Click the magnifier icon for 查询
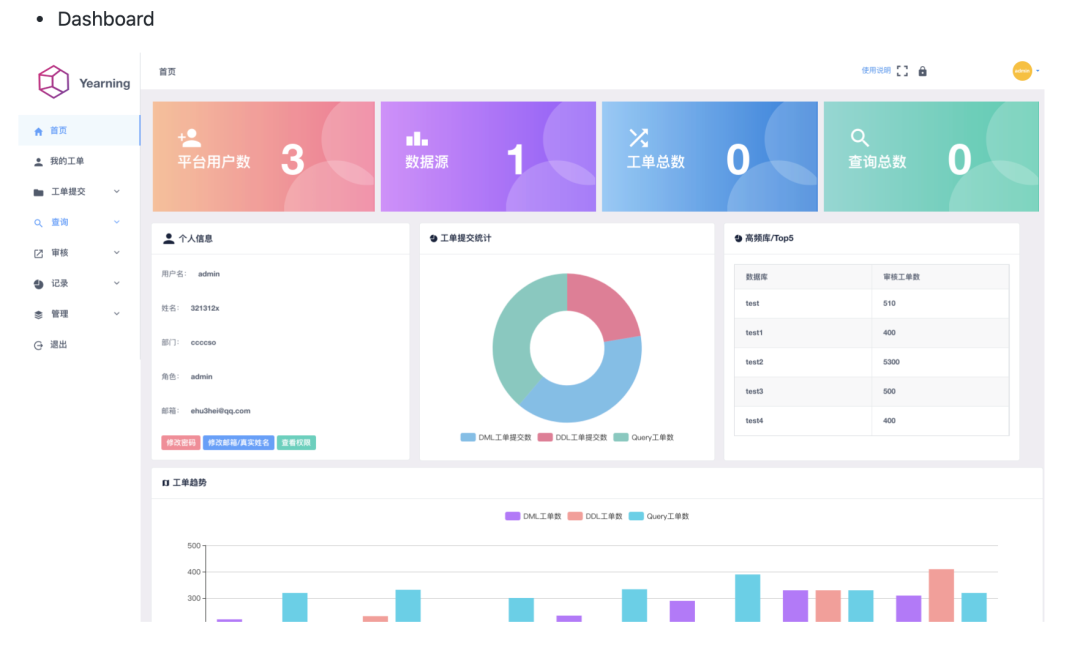The height and width of the screenshot is (650, 1080). tap(39, 222)
